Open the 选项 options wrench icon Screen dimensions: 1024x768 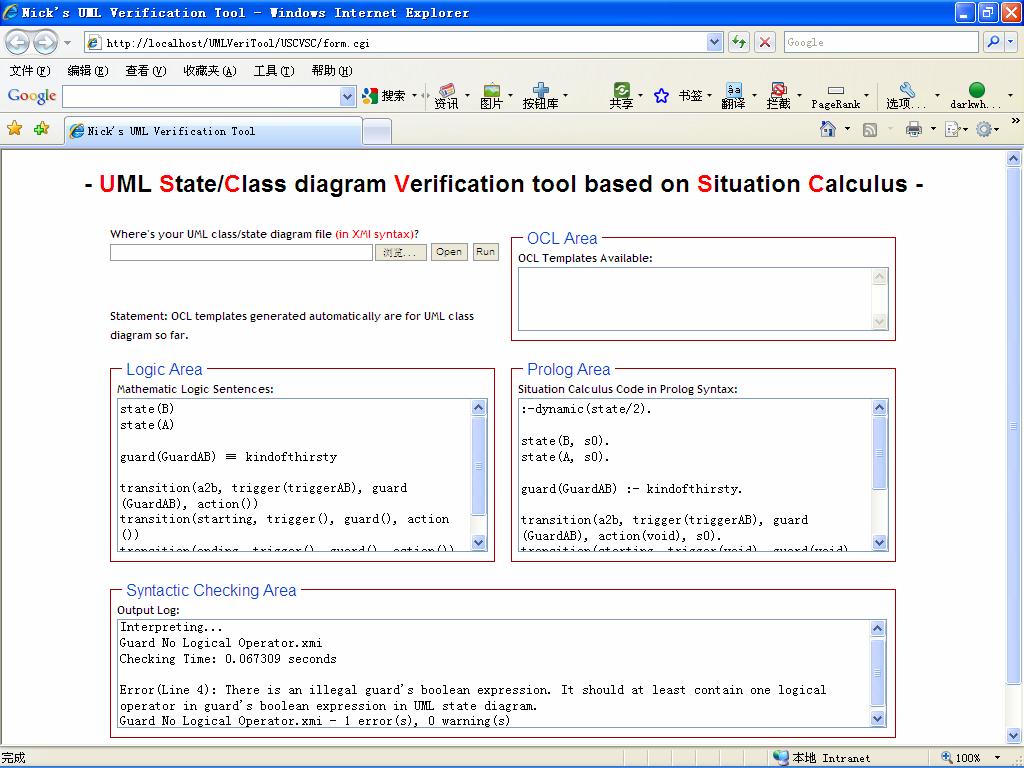pos(906,96)
